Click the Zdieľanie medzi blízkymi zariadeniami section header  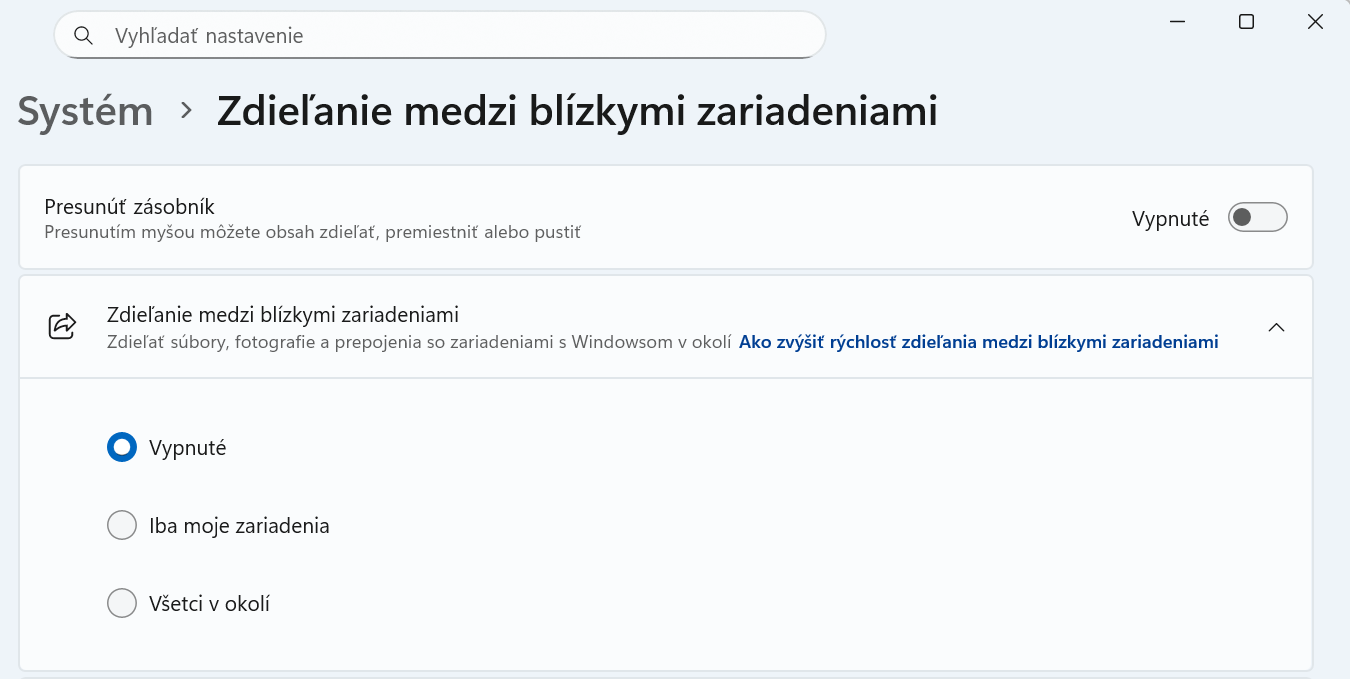click(x=283, y=315)
